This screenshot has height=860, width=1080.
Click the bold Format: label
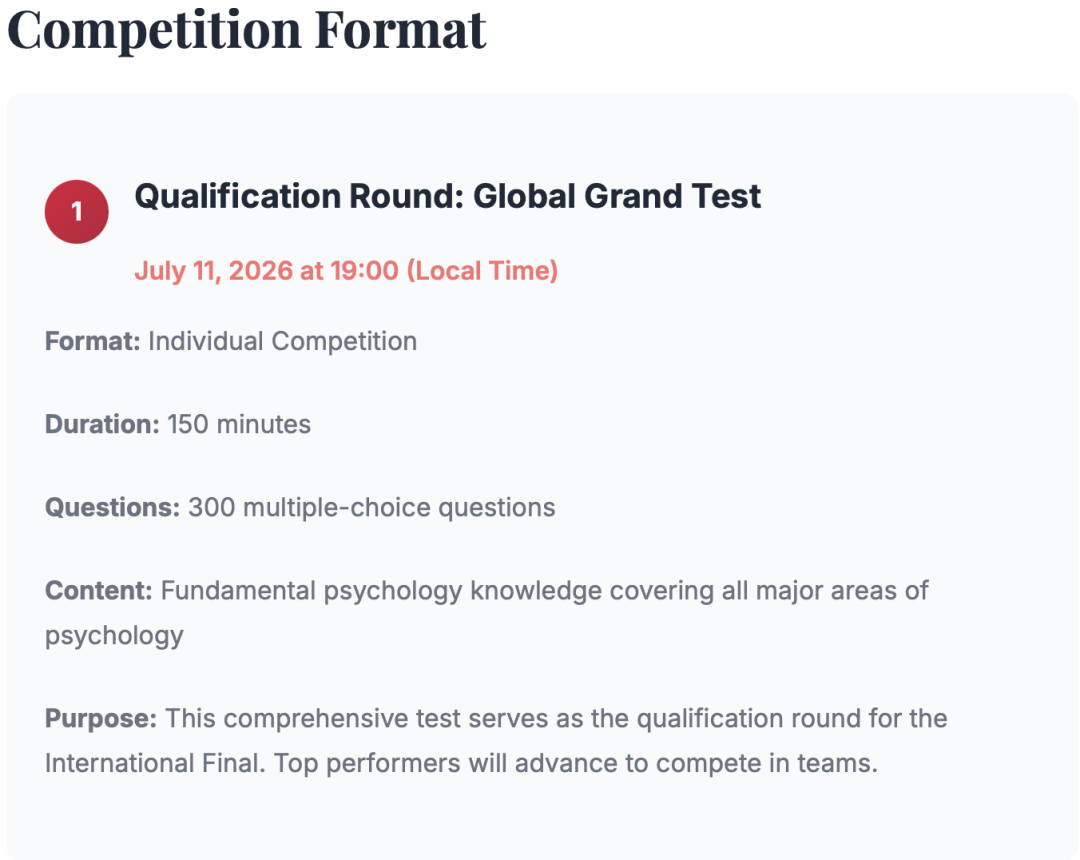[92, 342]
